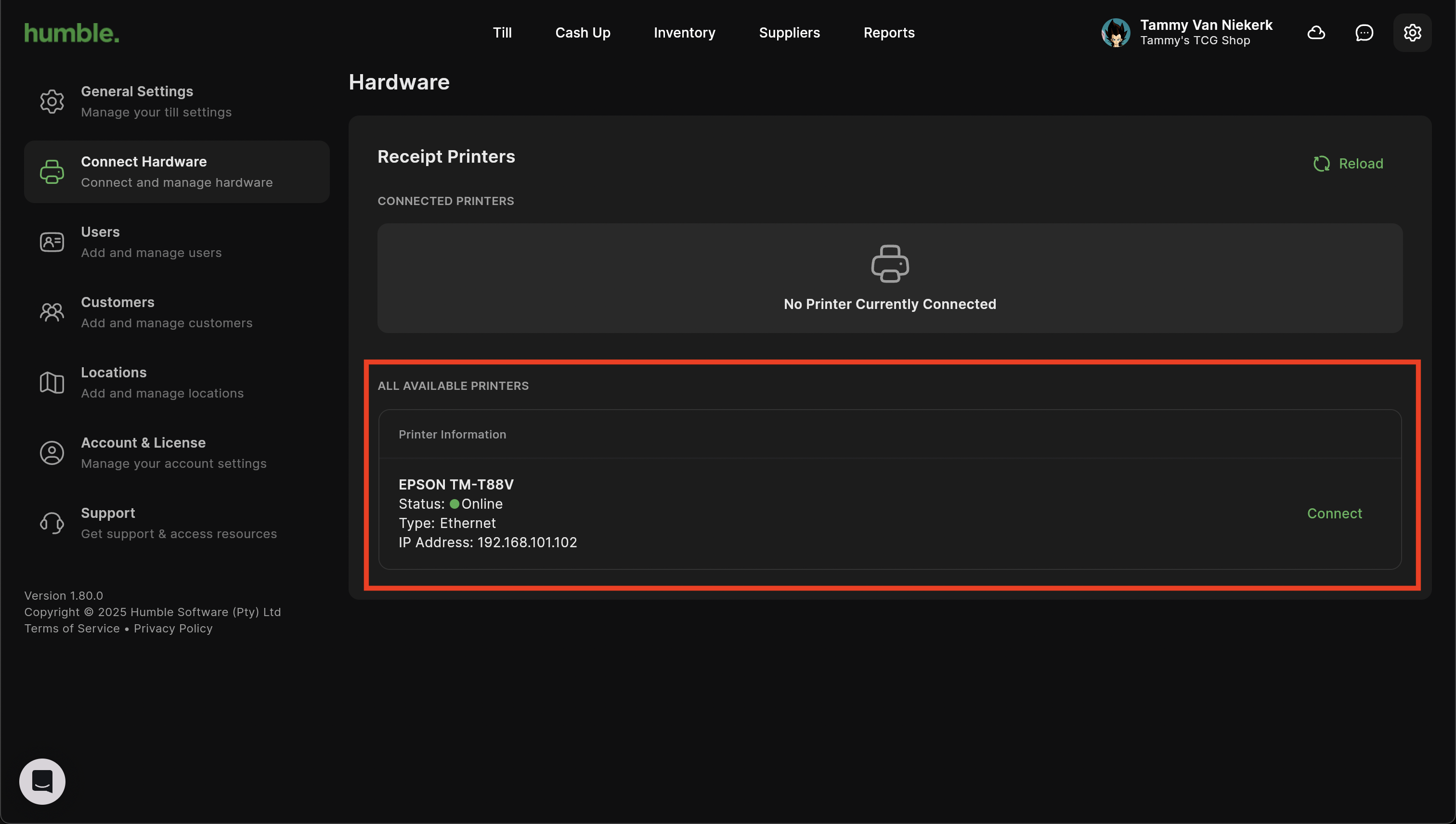Reload the receipt printers list
Image resolution: width=1456 pixels, height=824 pixels.
1348,164
